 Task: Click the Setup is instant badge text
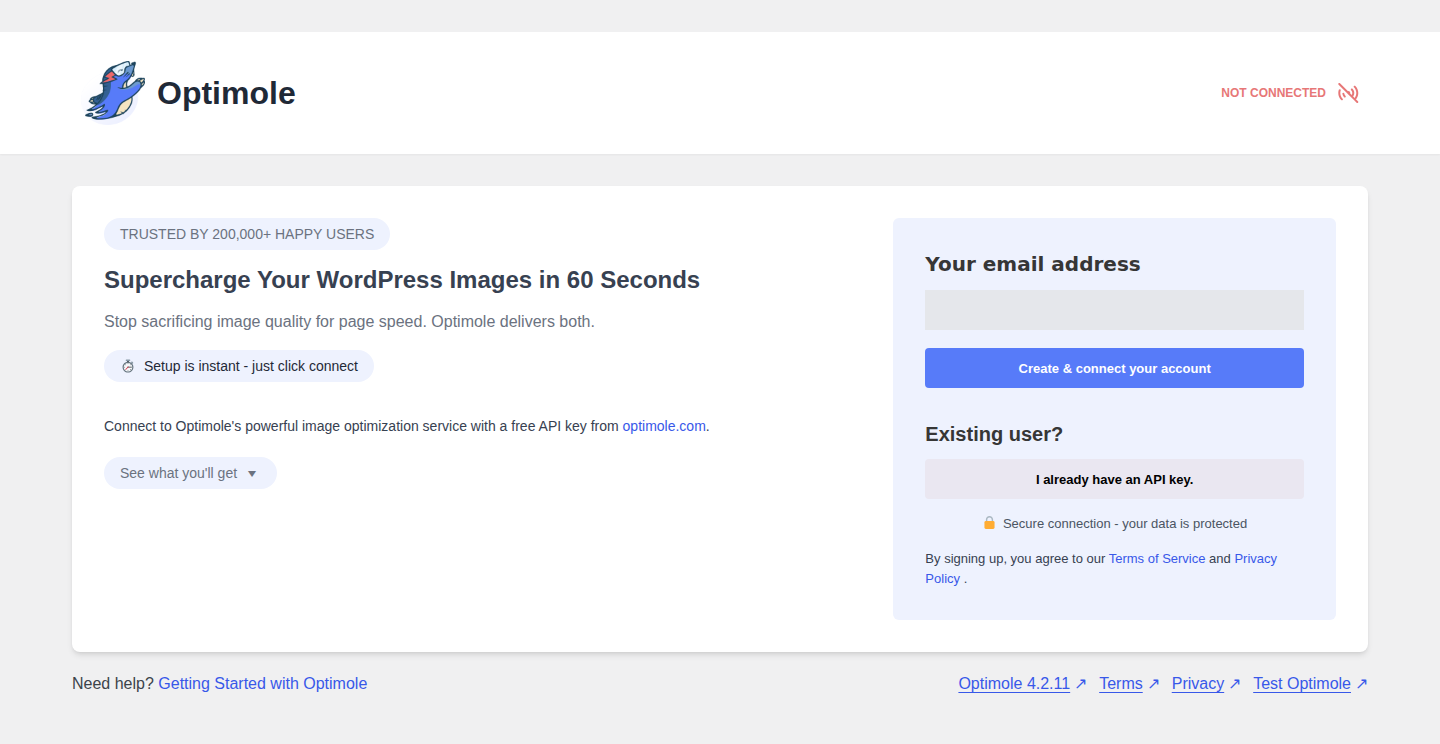(251, 366)
